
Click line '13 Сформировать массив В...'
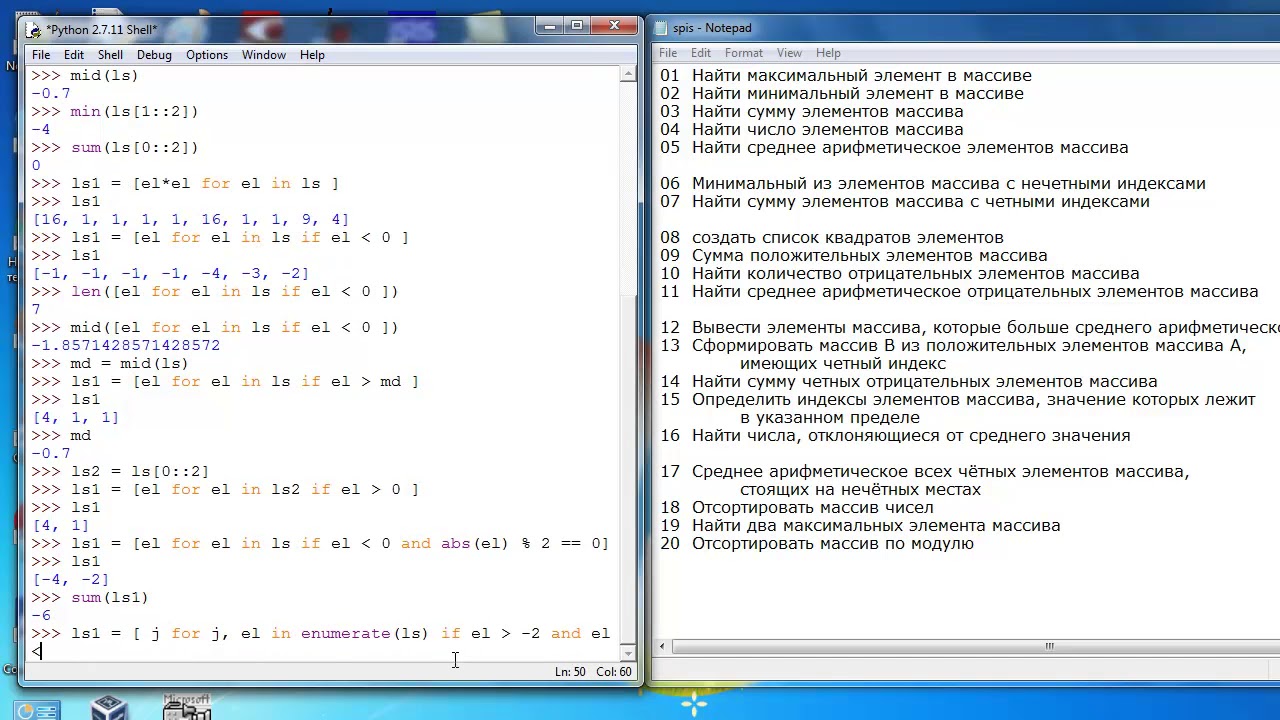tap(953, 345)
